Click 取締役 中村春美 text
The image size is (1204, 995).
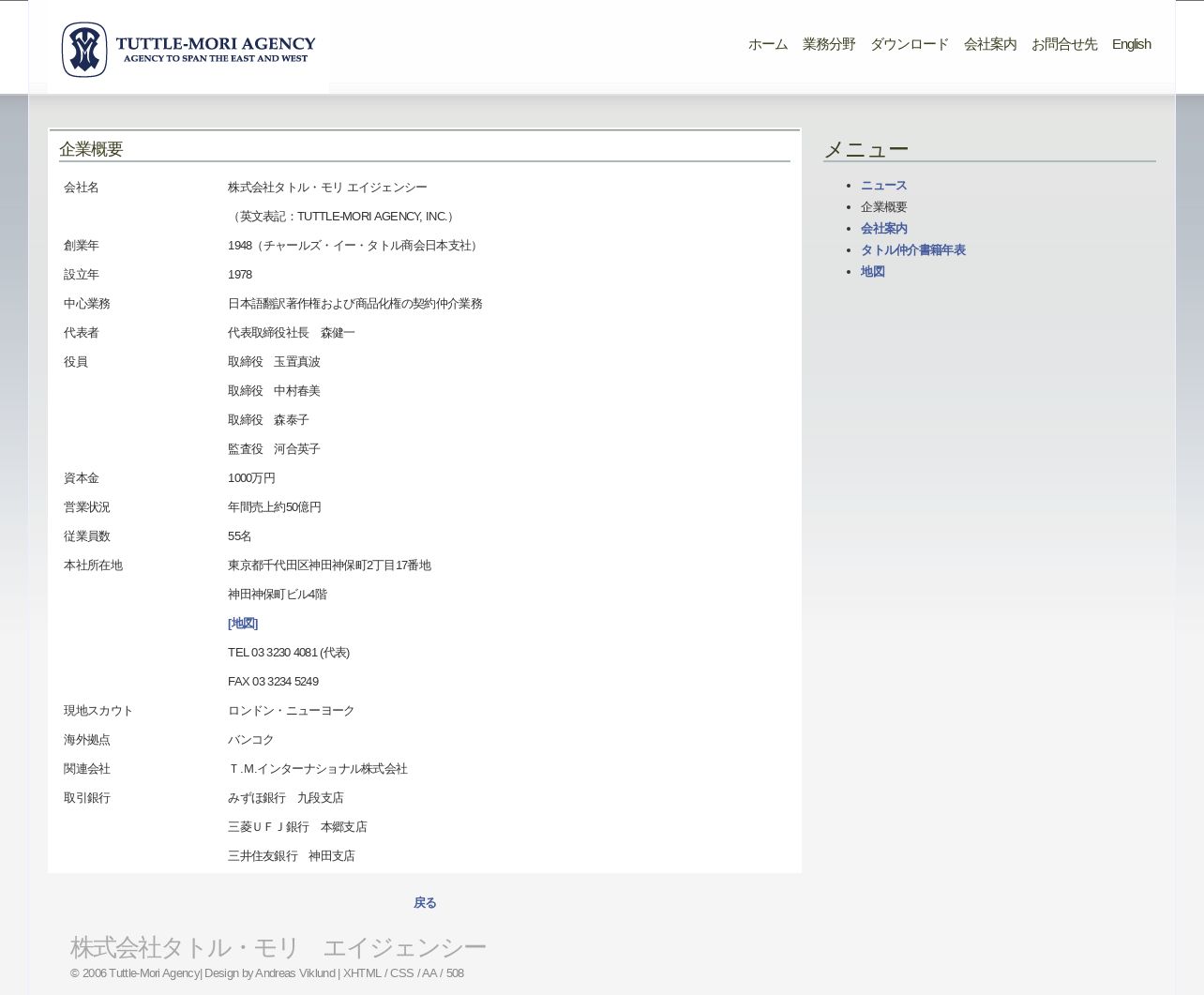[x=274, y=391]
